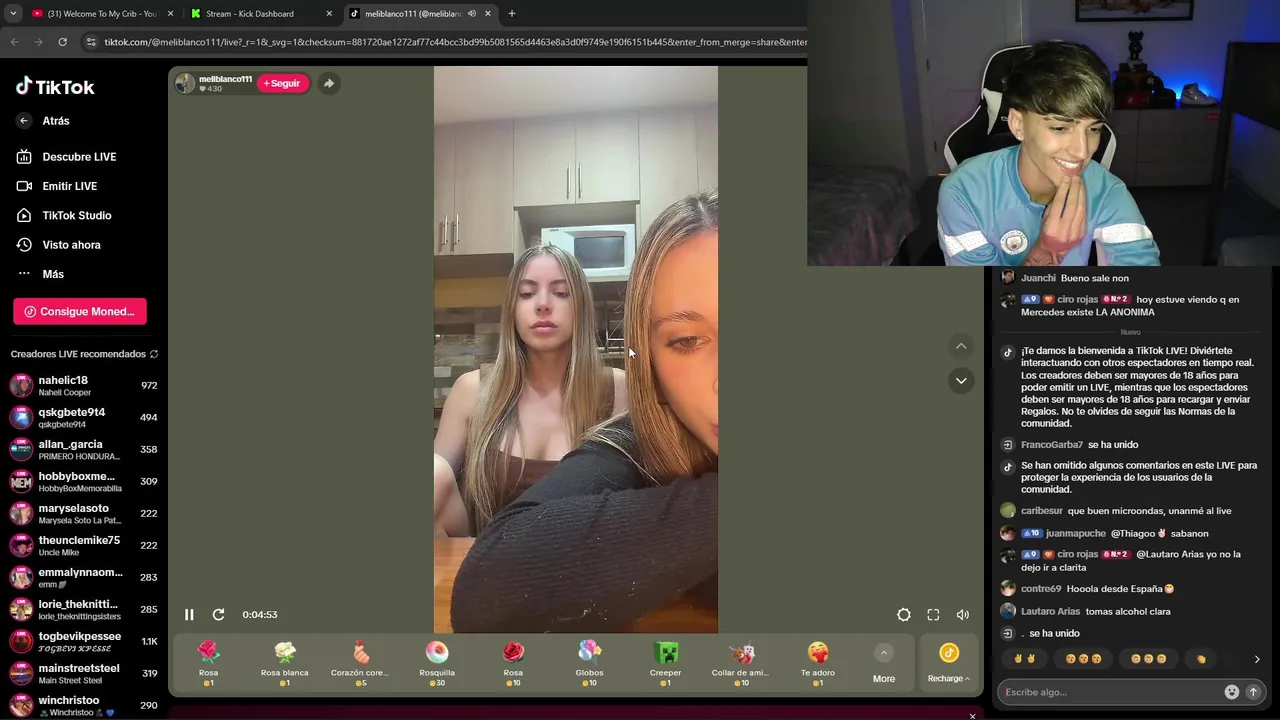1280x720 pixels.
Task: Open contre69 username in chat
Action: pyautogui.click(x=1041, y=589)
